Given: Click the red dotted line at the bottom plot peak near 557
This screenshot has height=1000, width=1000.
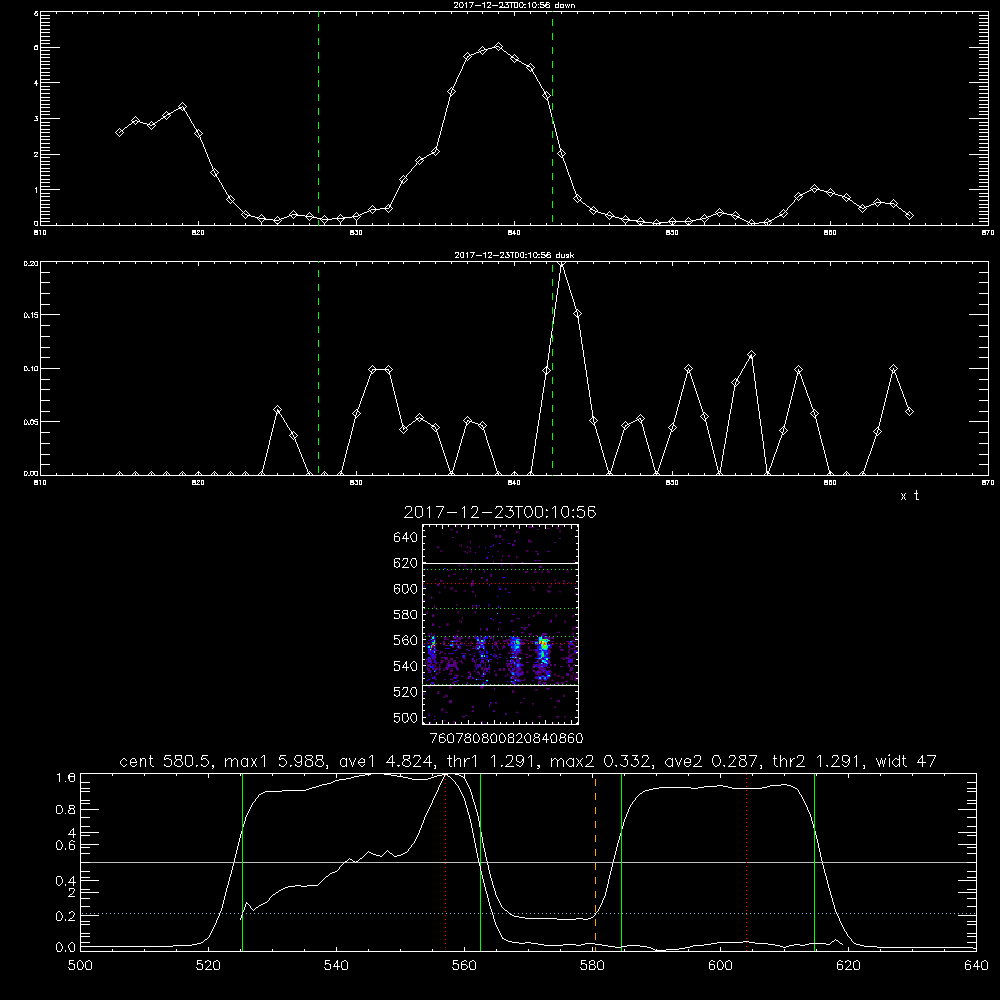Looking at the screenshot, I should (445, 862).
